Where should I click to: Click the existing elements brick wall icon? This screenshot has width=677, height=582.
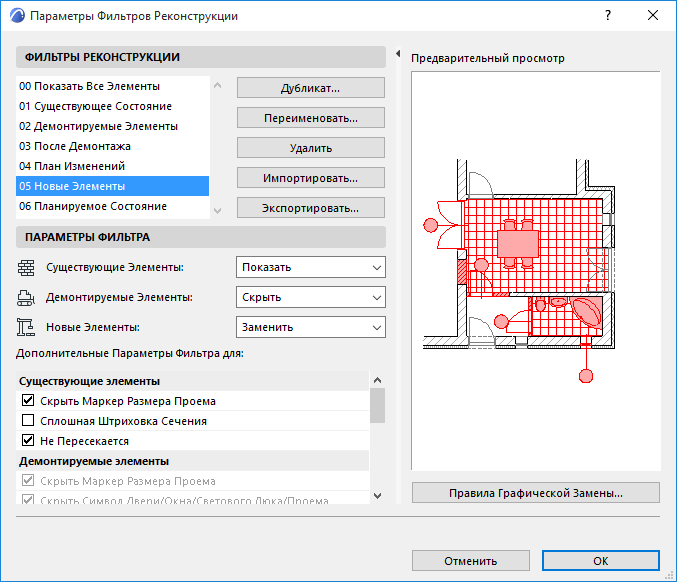[x=26, y=268]
